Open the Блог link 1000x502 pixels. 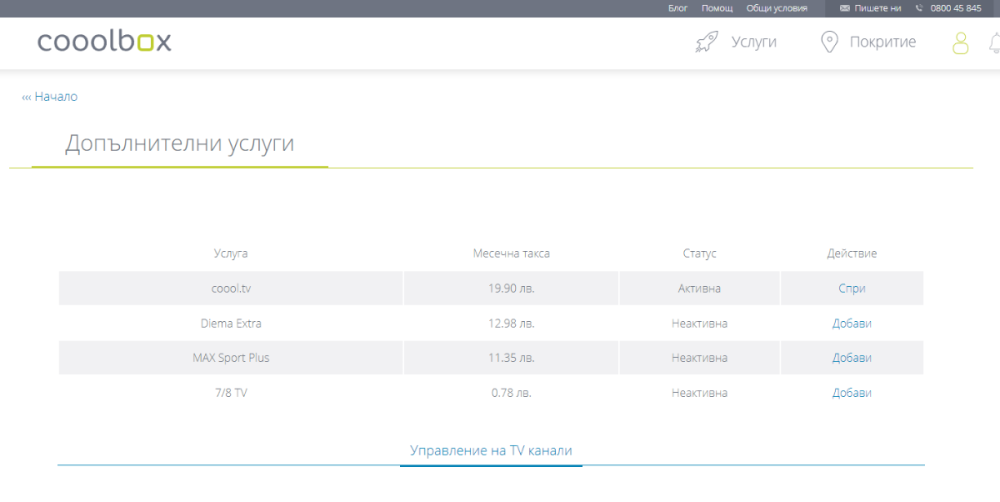pyautogui.click(x=678, y=8)
